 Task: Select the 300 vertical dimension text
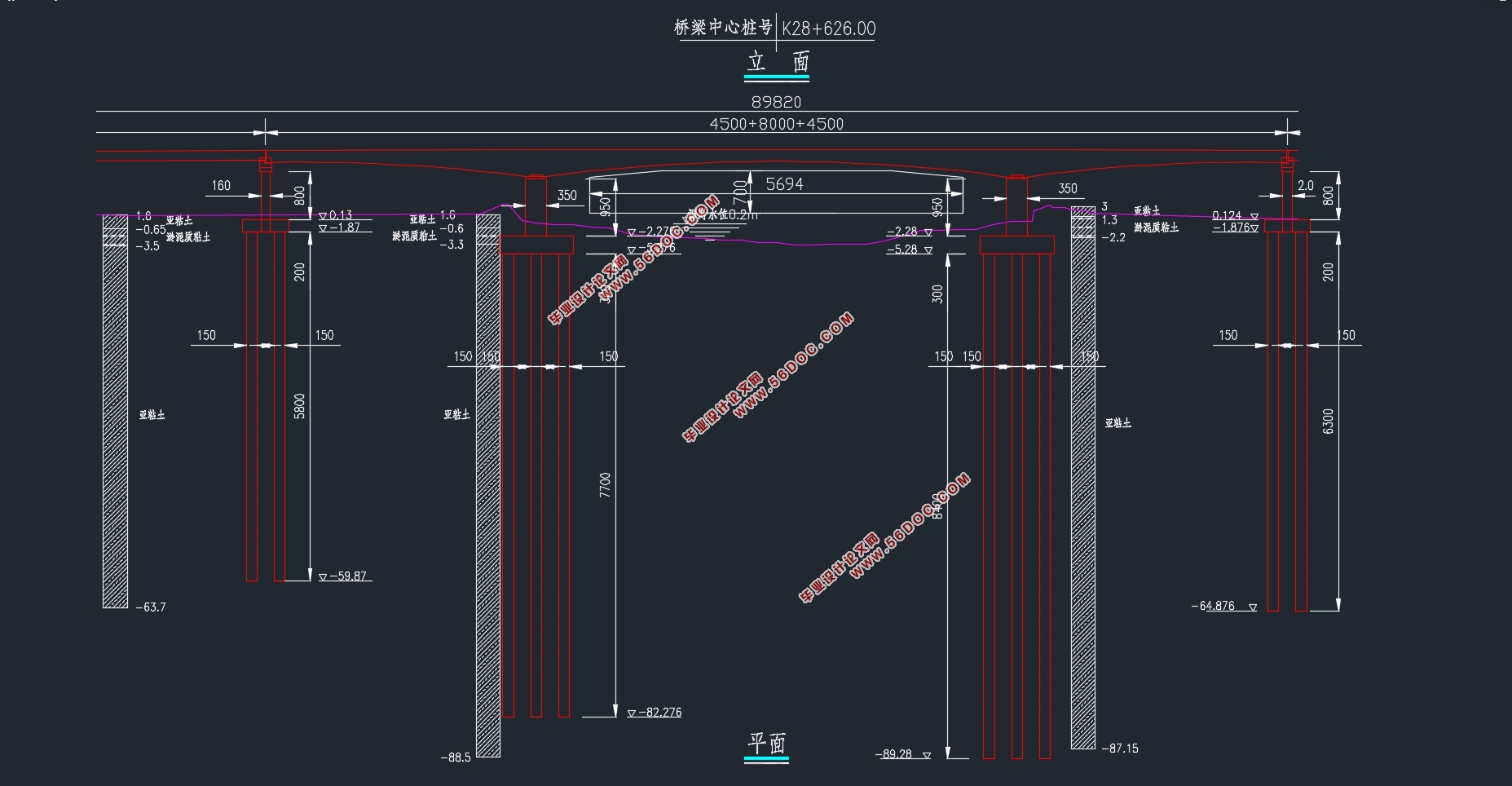(937, 294)
